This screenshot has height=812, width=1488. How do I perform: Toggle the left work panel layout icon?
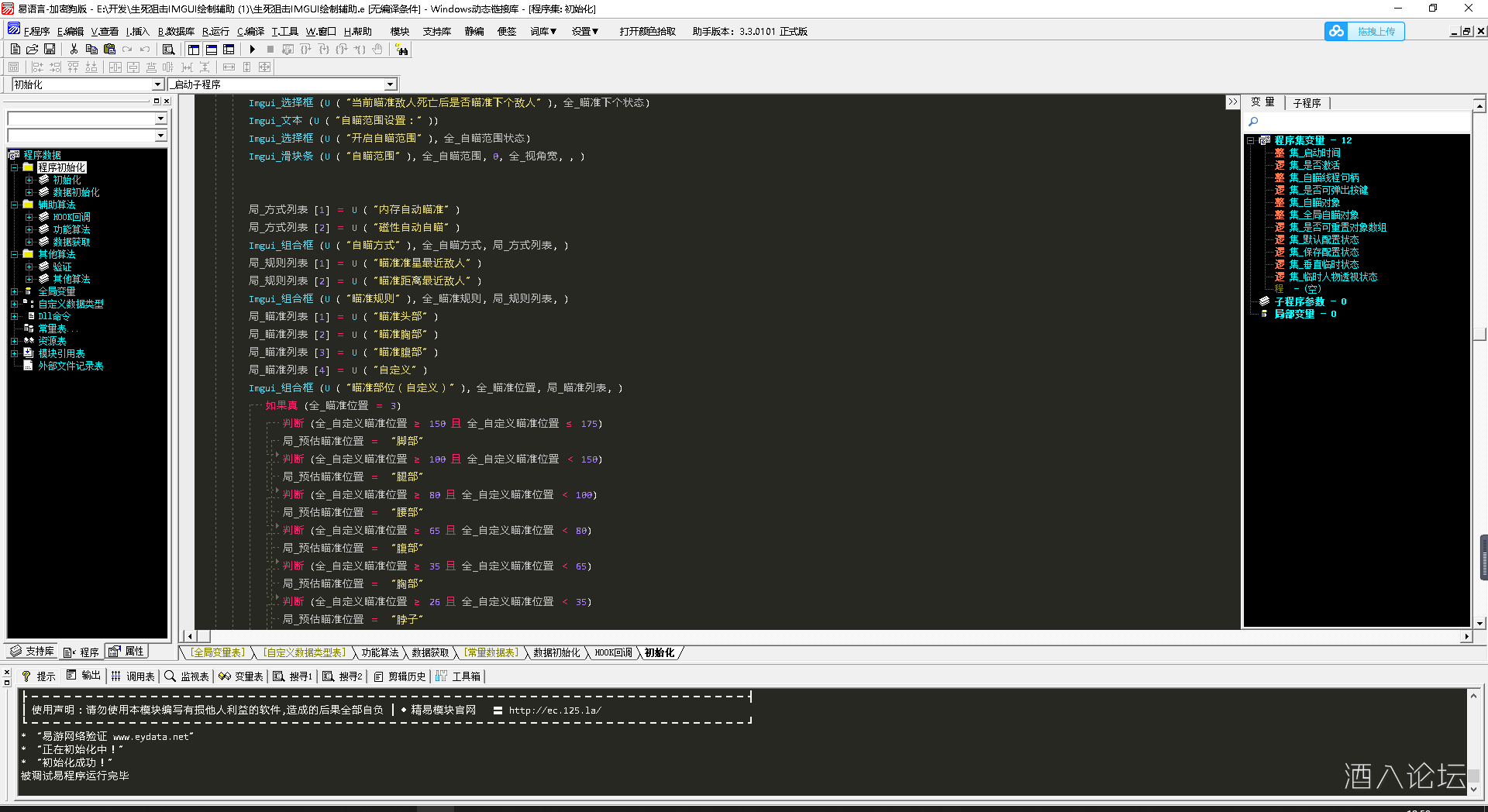194,49
